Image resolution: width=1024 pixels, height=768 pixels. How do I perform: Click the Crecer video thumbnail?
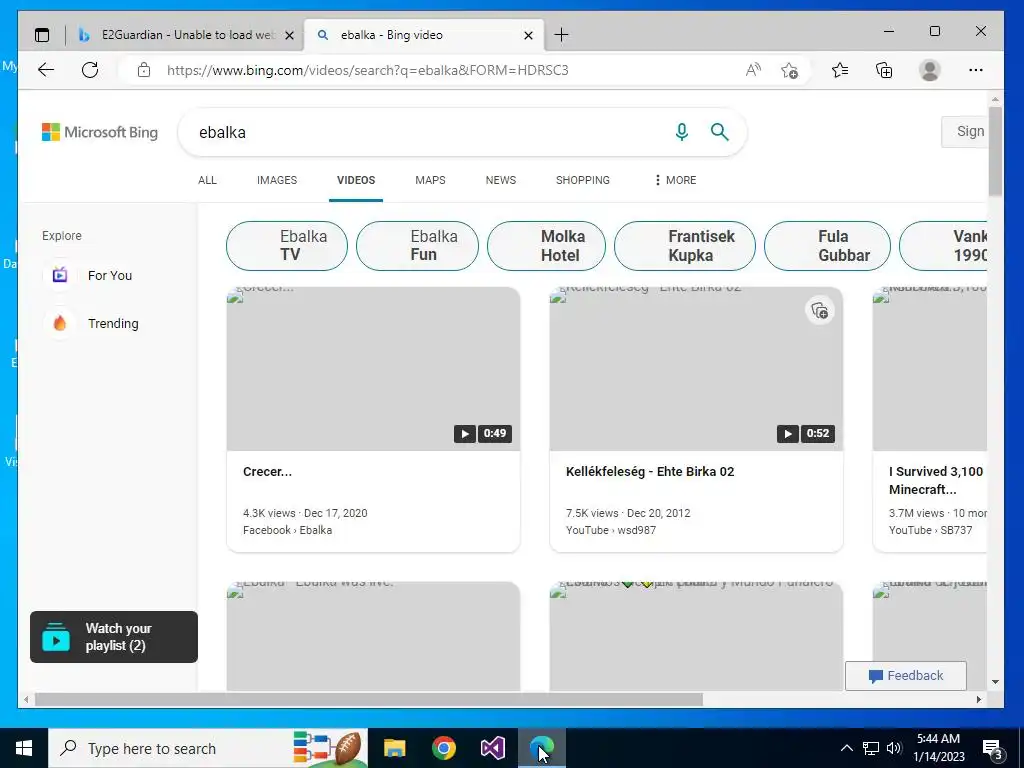[x=374, y=369]
